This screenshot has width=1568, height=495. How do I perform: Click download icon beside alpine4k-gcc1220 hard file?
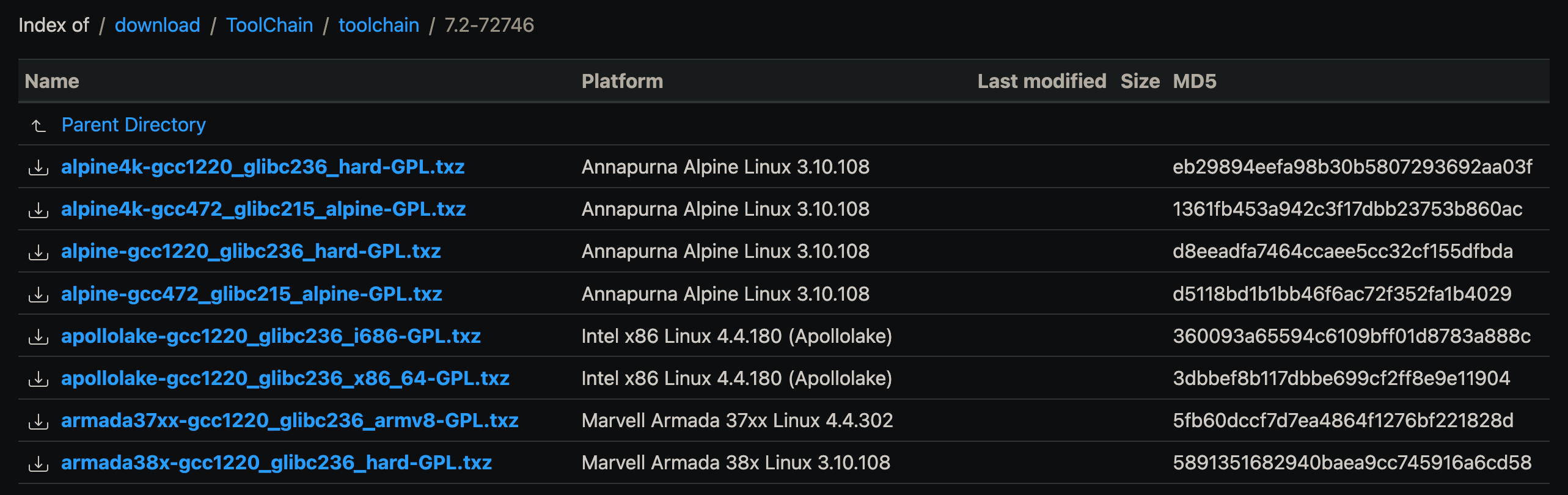[38, 167]
